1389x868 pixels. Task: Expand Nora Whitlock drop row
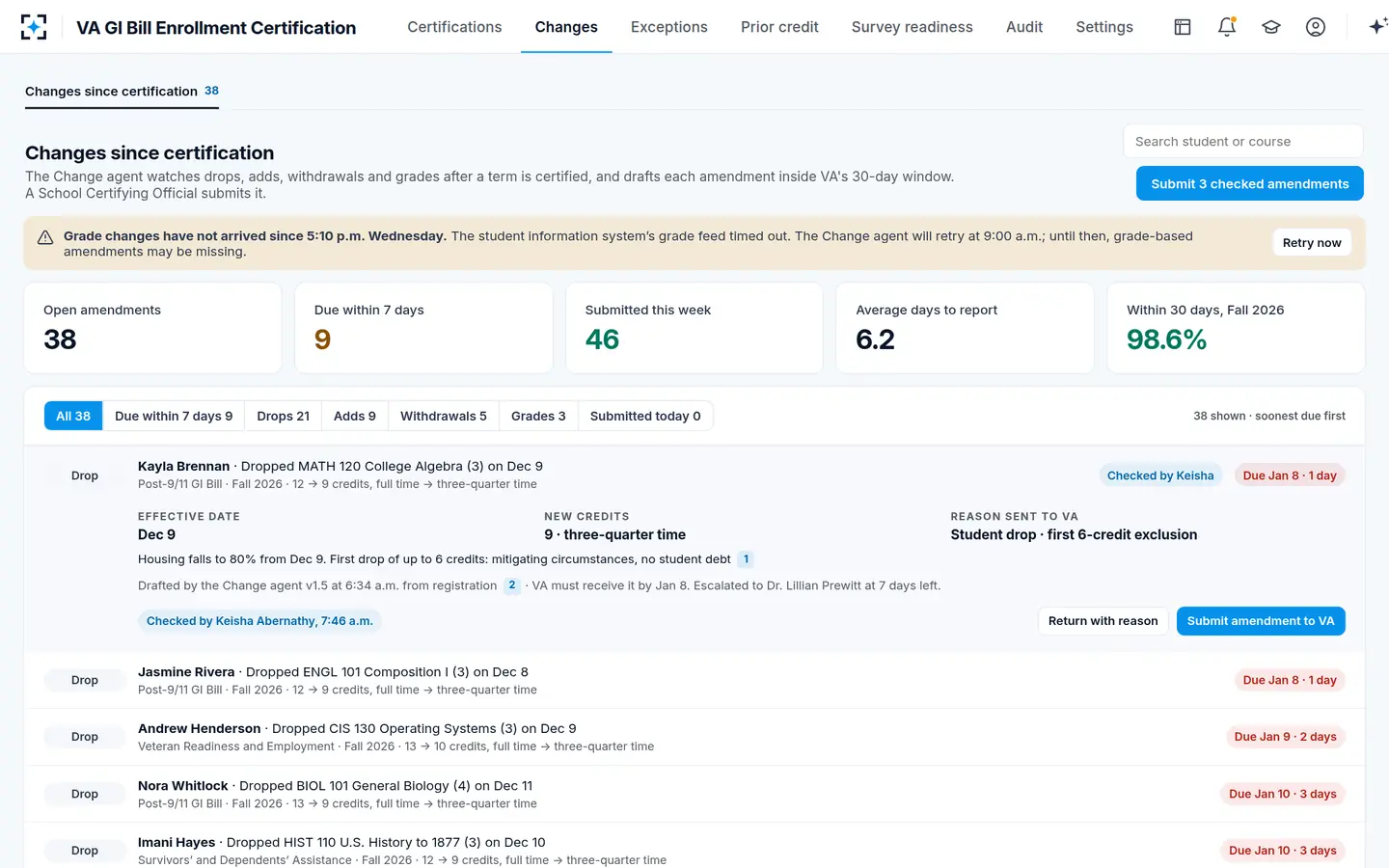tap(694, 794)
